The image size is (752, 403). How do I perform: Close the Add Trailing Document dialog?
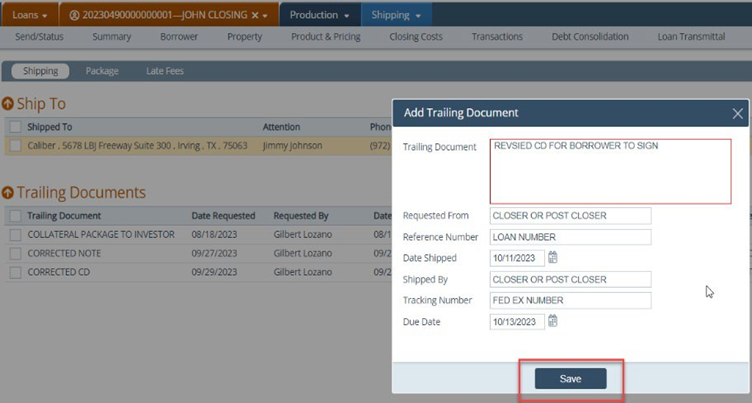pos(738,113)
